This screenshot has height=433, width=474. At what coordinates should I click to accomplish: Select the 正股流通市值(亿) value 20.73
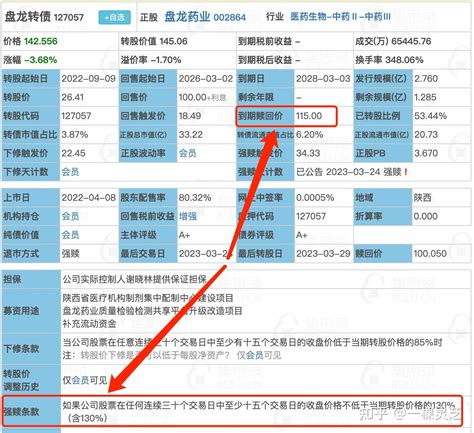[x=426, y=135]
